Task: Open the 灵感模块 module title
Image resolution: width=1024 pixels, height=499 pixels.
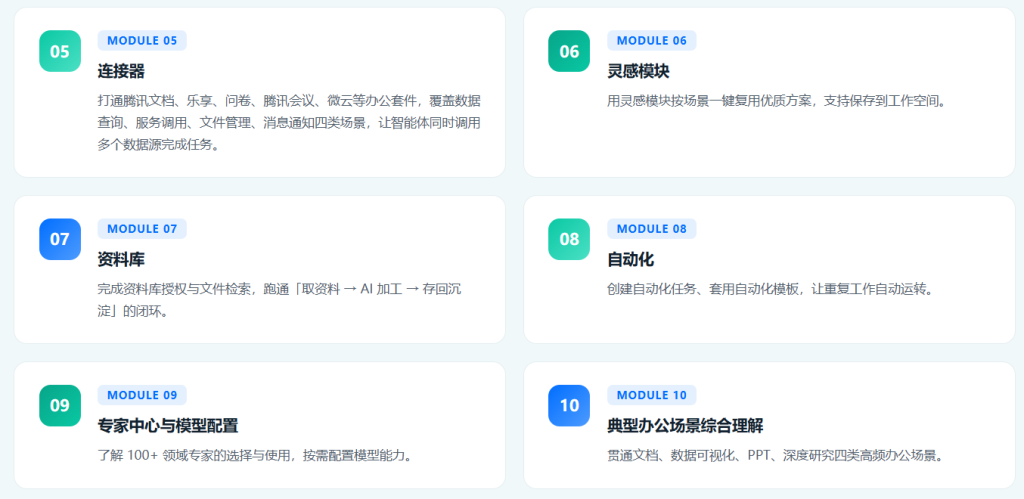Action: point(638,71)
